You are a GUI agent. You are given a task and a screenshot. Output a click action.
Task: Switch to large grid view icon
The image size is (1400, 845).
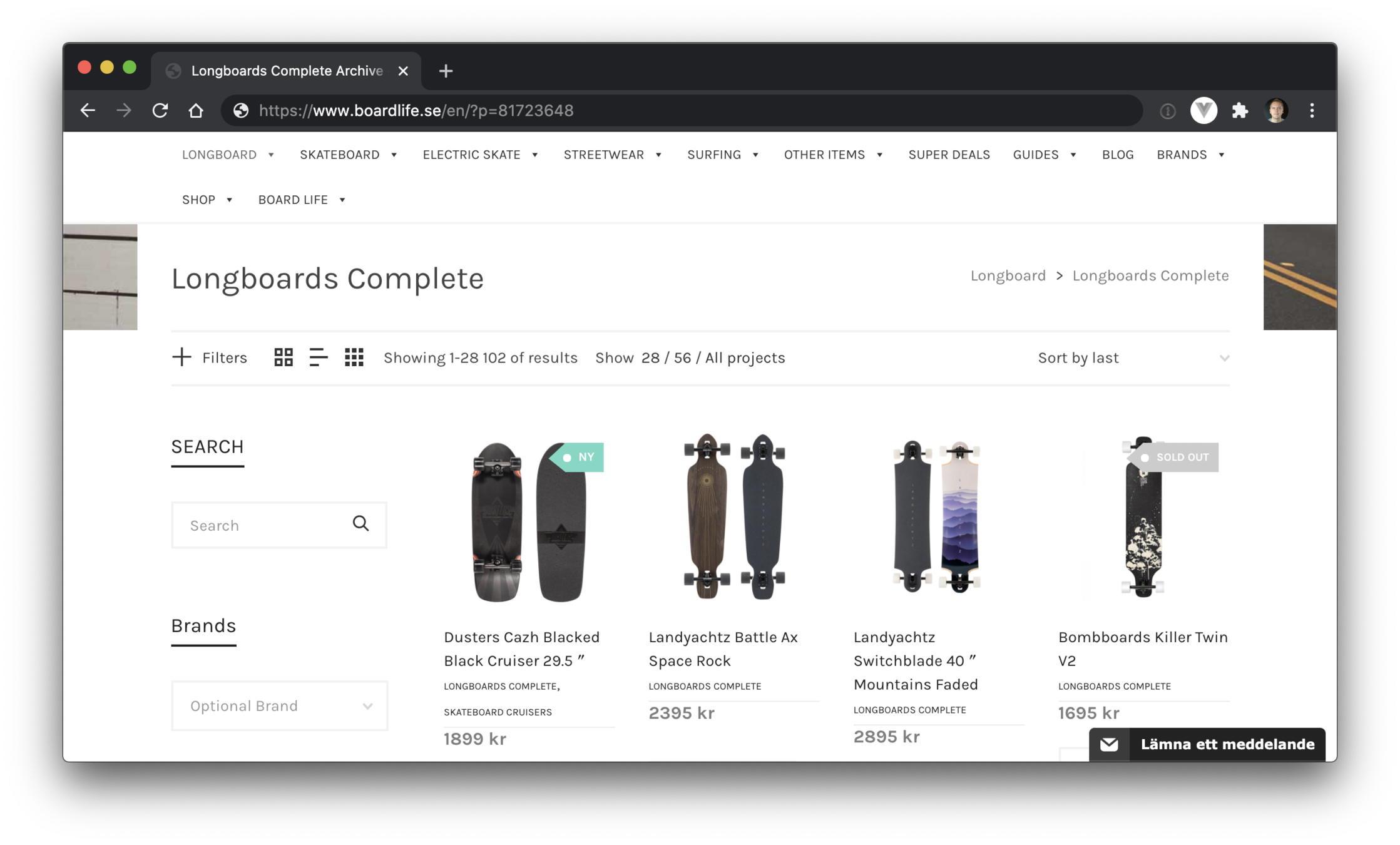[284, 357]
